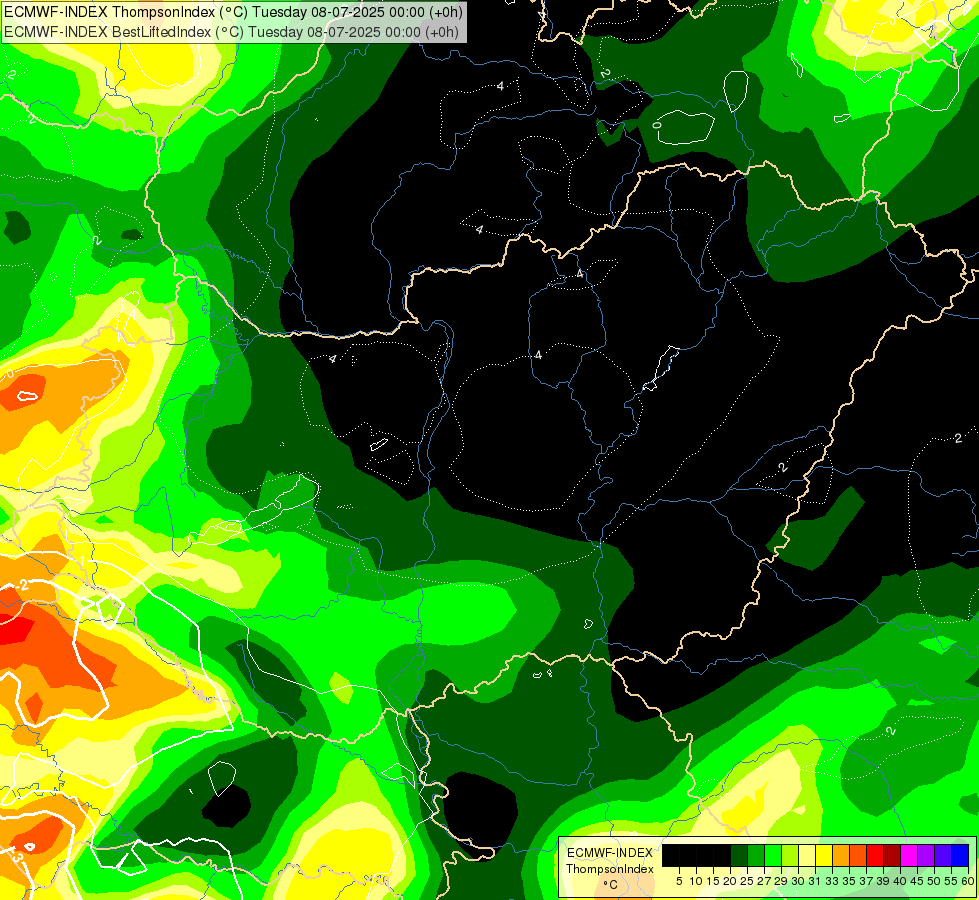The width and height of the screenshot is (979, 900).
Task: Click the BestLiftedIndex title line at top
Action: point(232,31)
